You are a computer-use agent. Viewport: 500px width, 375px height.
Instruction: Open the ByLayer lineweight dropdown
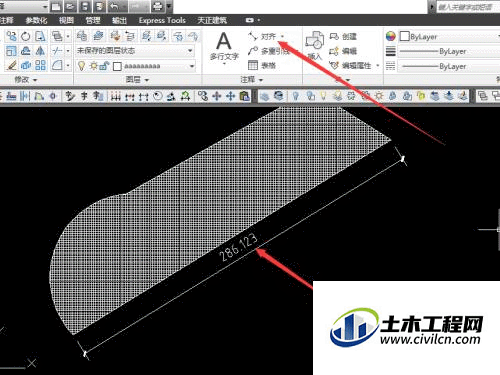[449, 51]
